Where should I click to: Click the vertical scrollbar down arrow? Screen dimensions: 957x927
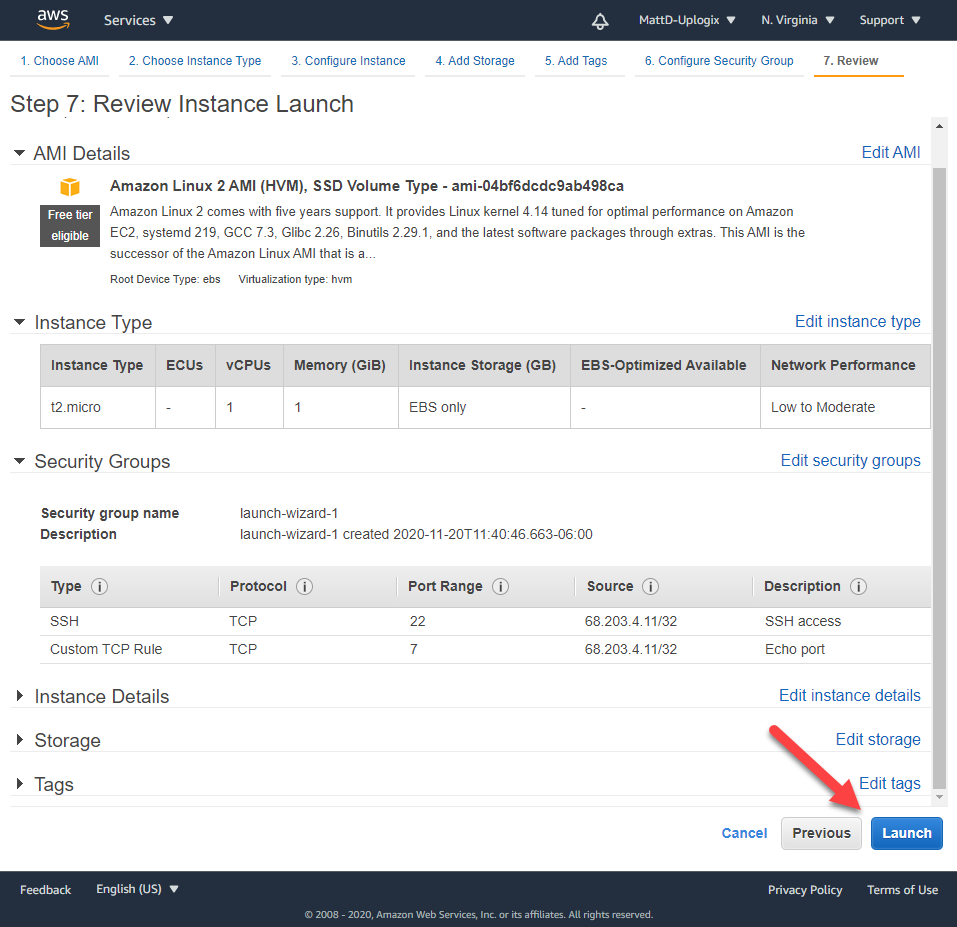938,797
